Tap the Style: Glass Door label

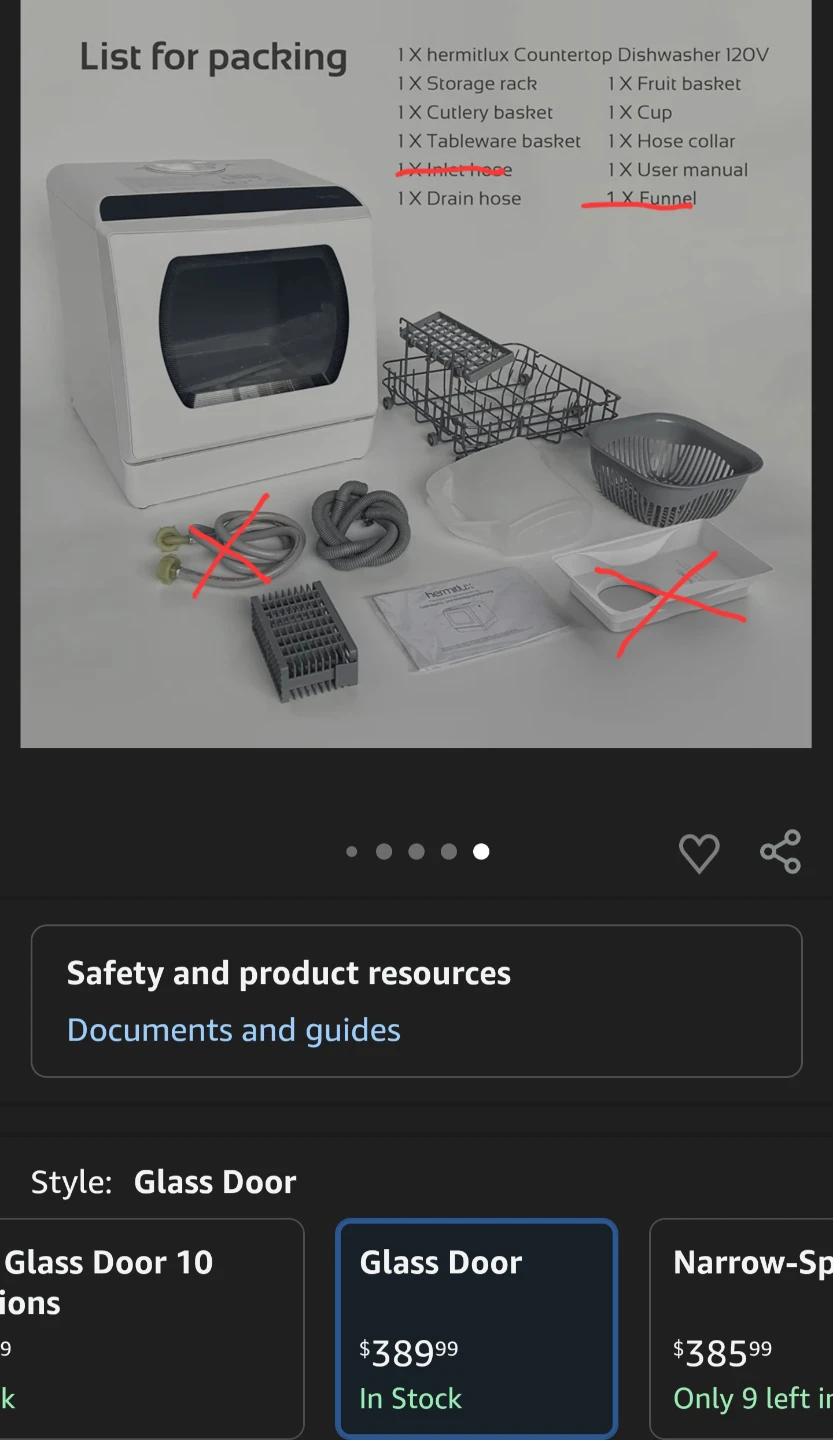[164, 1182]
